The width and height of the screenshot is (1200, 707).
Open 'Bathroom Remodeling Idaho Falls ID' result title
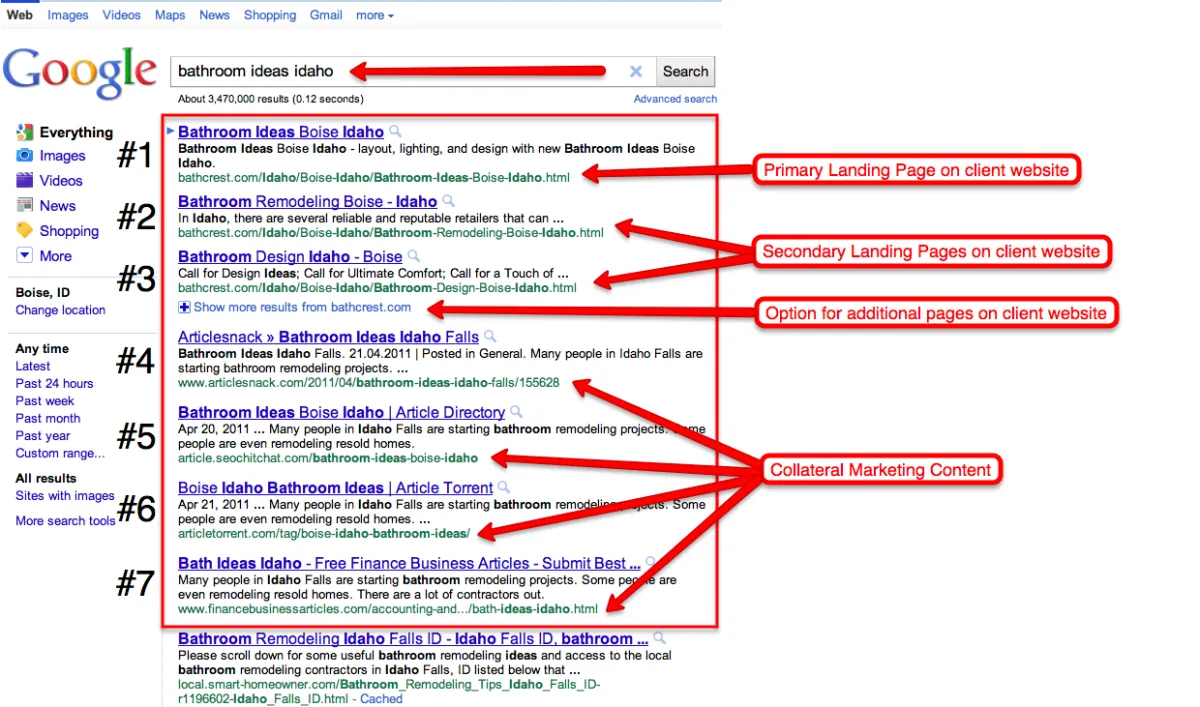(x=413, y=639)
